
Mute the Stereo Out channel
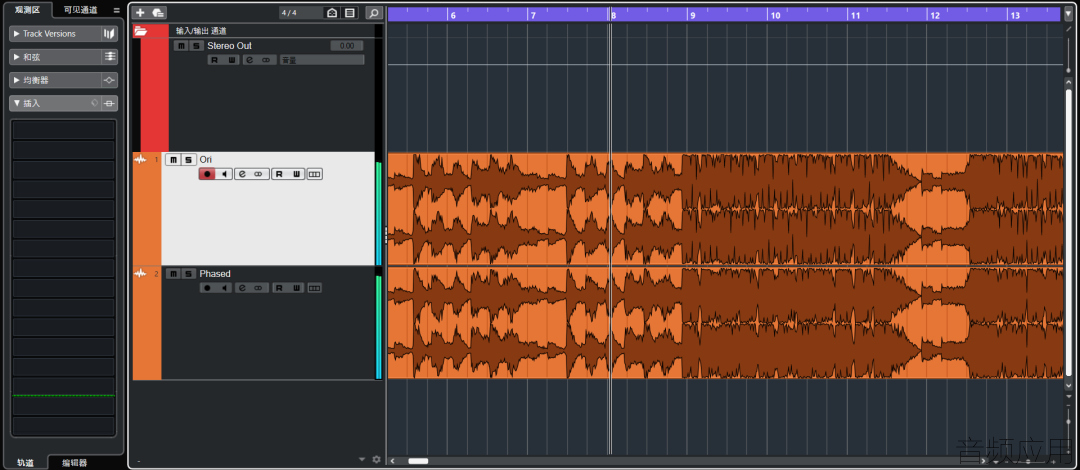[181, 45]
